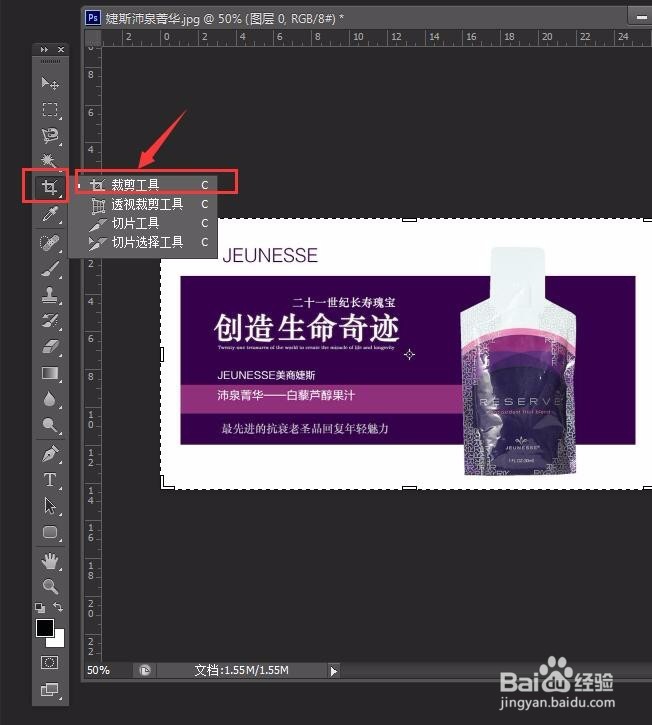Image resolution: width=652 pixels, height=725 pixels.
Task: Click the top-middle crop handle
Action: [409, 220]
